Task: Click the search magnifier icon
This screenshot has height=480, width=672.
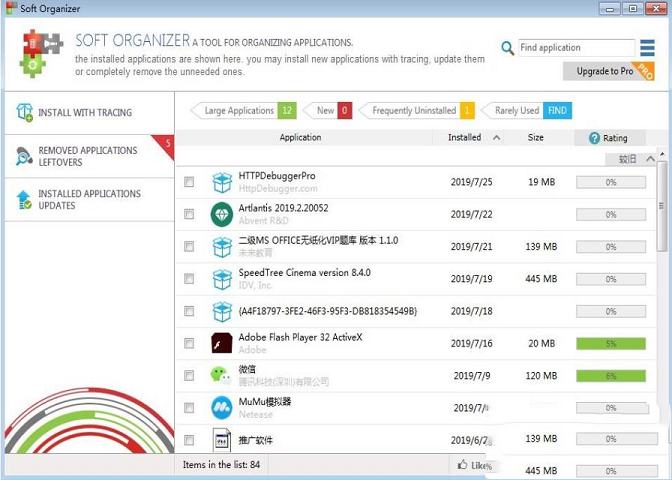Action: tap(508, 48)
